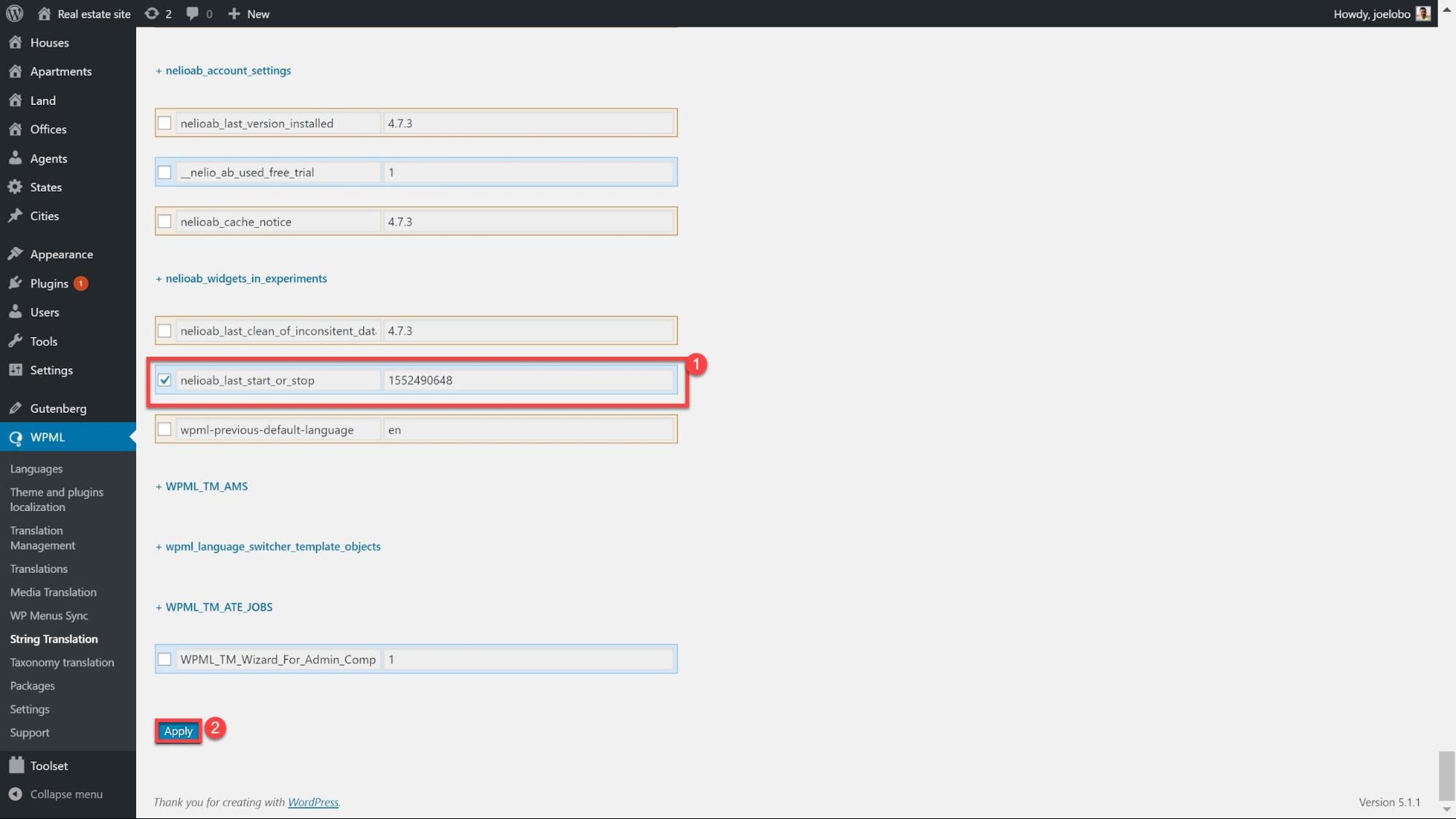The image size is (1456, 819).
Task: Click the joelobo avatar thumbnail
Action: (x=1422, y=14)
